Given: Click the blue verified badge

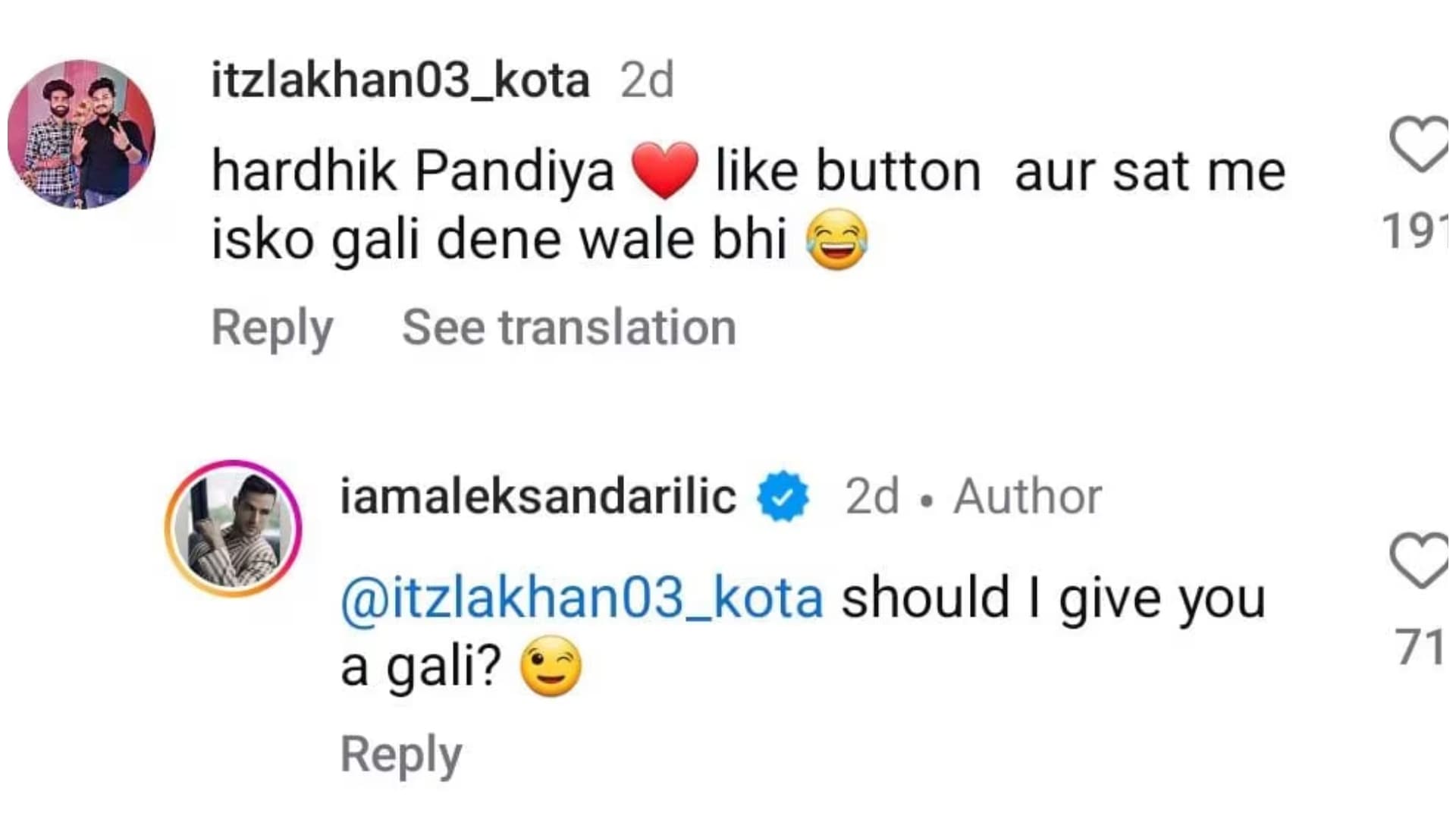Looking at the screenshot, I should click(783, 497).
